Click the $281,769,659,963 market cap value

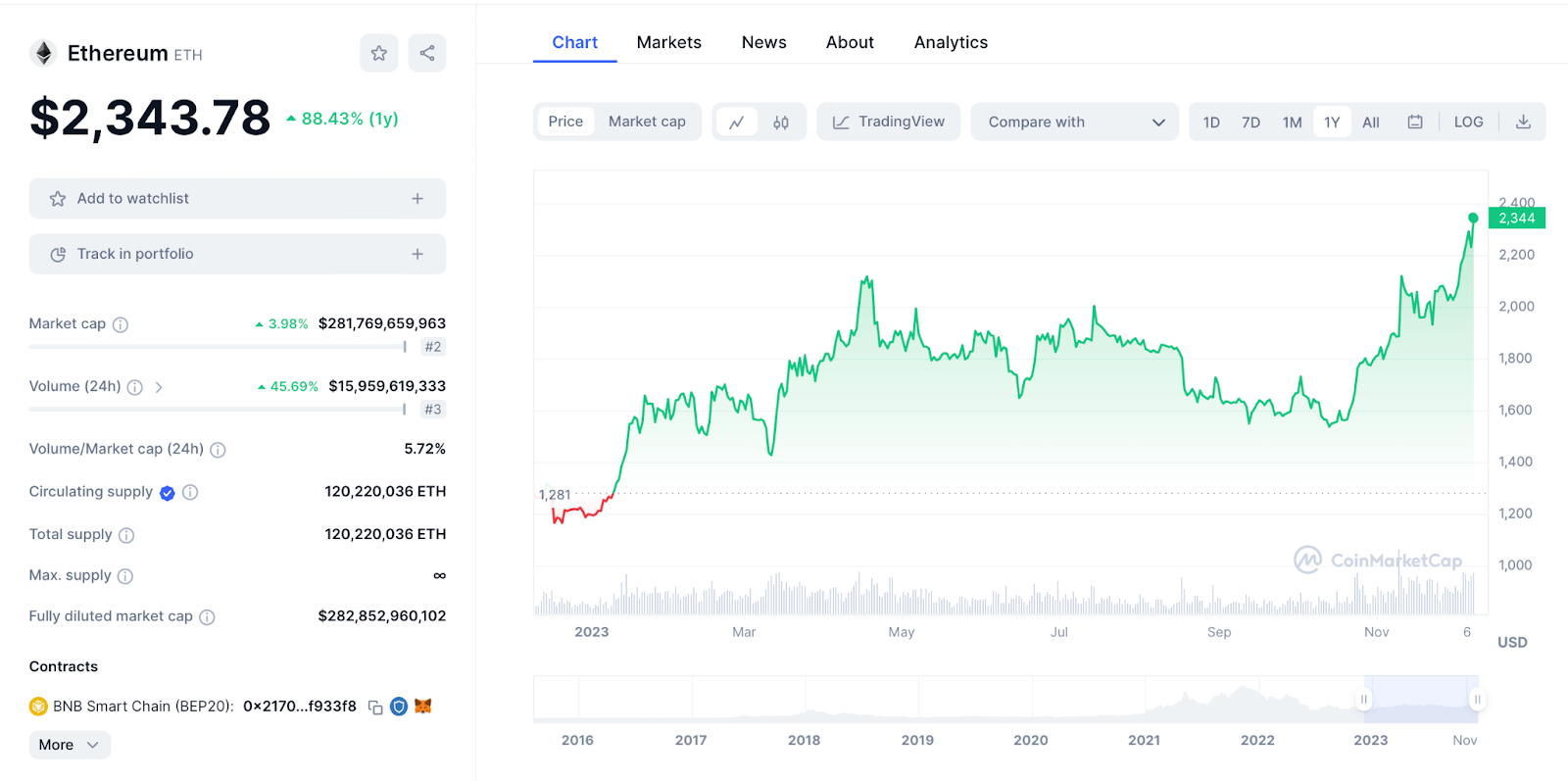pos(382,323)
